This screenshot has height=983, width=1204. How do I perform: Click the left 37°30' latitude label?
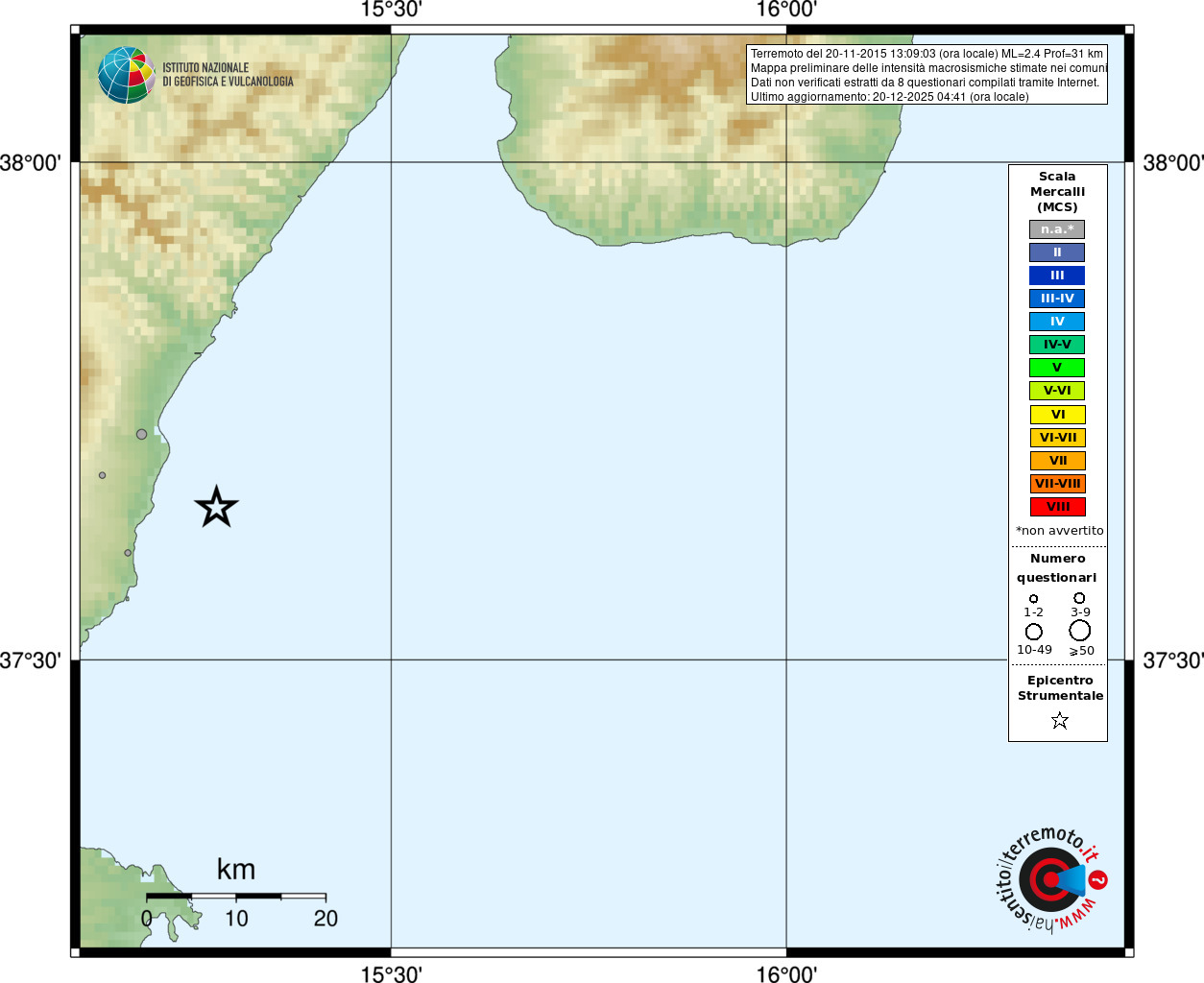[x=31, y=660]
